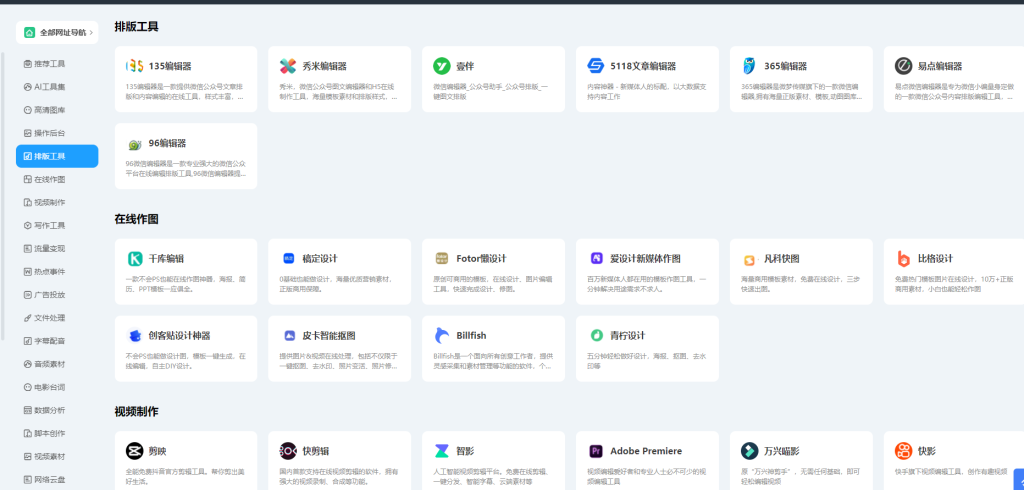Select 在线作图 in the sidebar
The width and height of the screenshot is (1024, 490).
50,179
